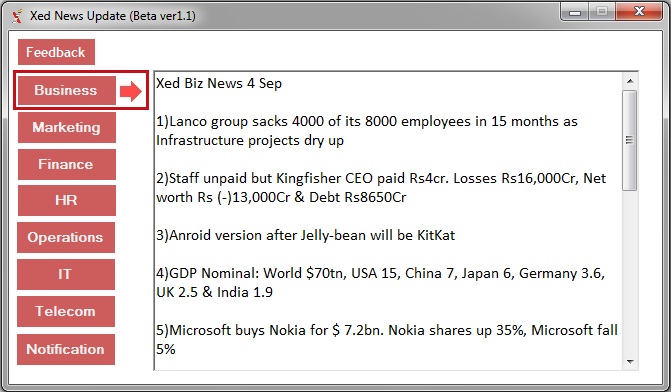671x392 pixels.
Task: Open the Notification section
Action: (66, 349)
